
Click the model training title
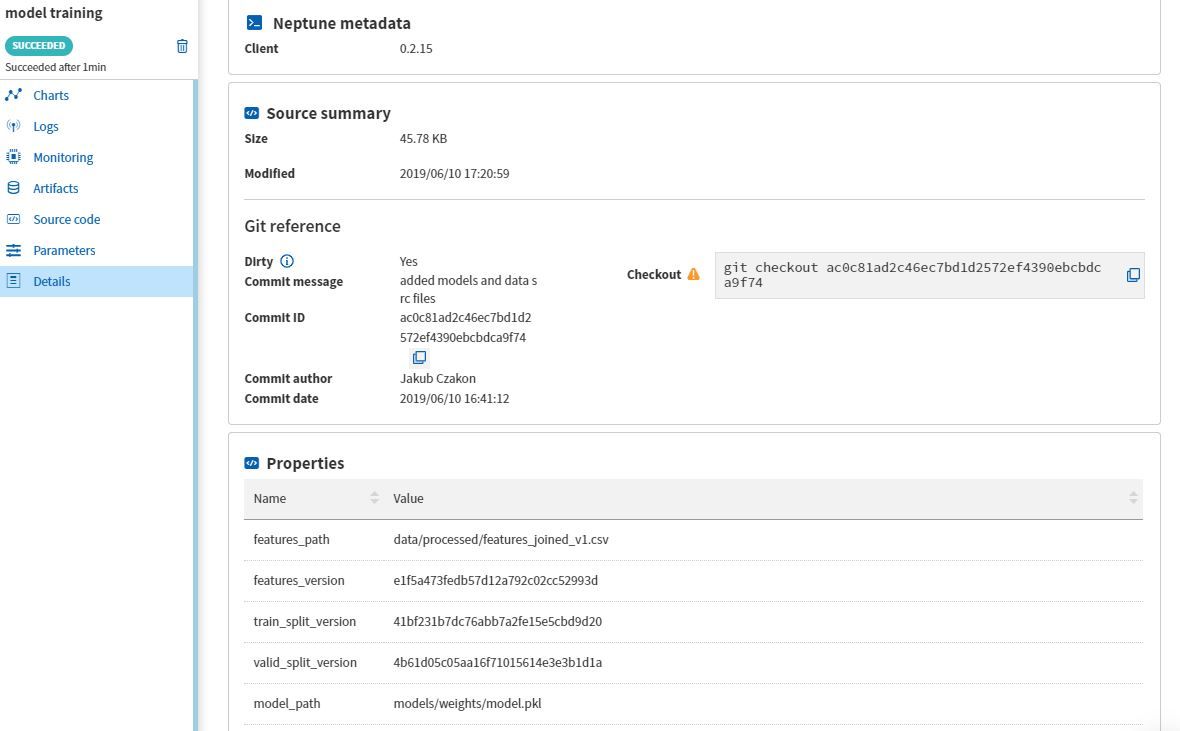click(x=53, y=13)
